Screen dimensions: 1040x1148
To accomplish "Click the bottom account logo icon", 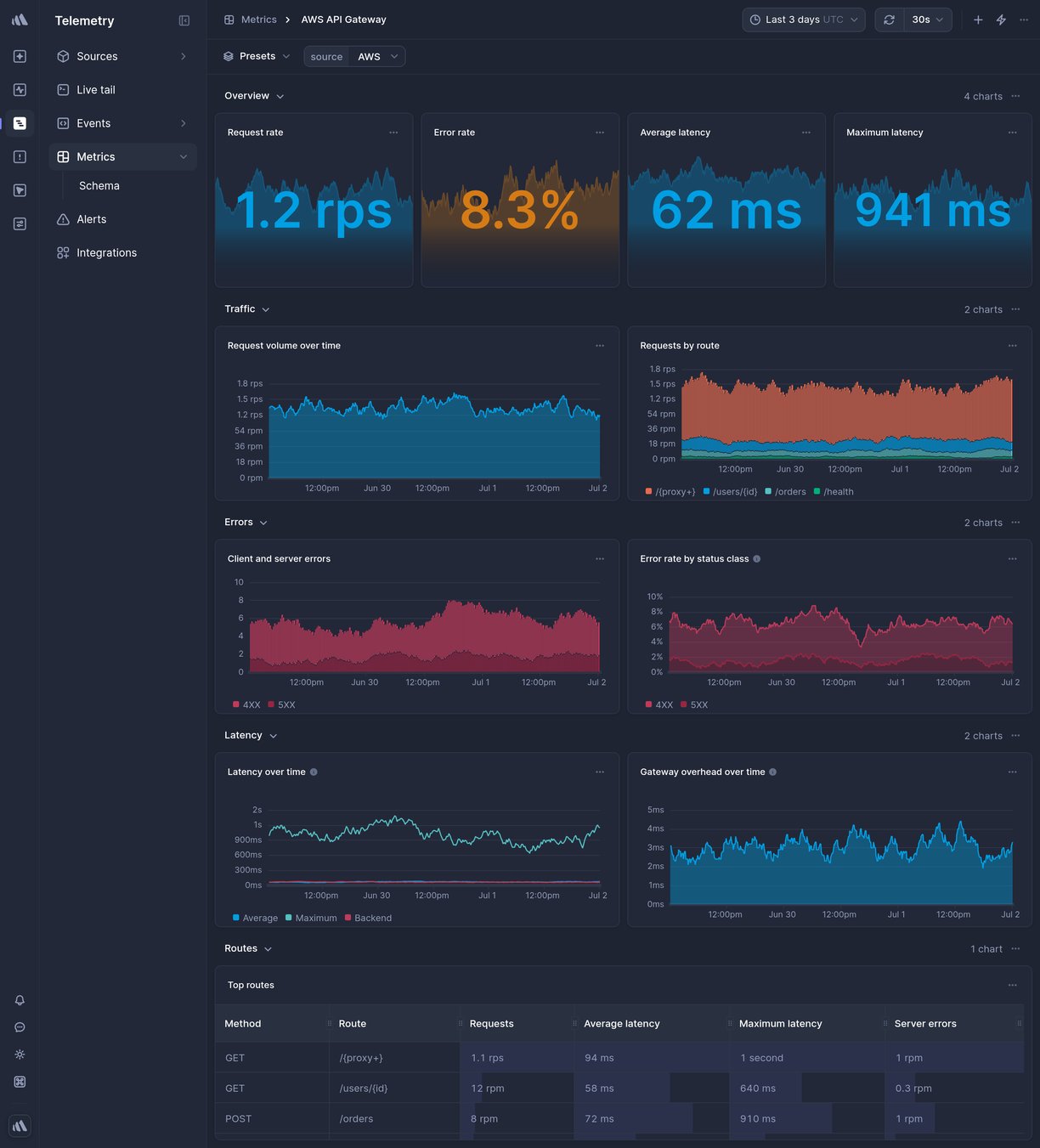I will pyautogui.click(x=20, y=1126).
